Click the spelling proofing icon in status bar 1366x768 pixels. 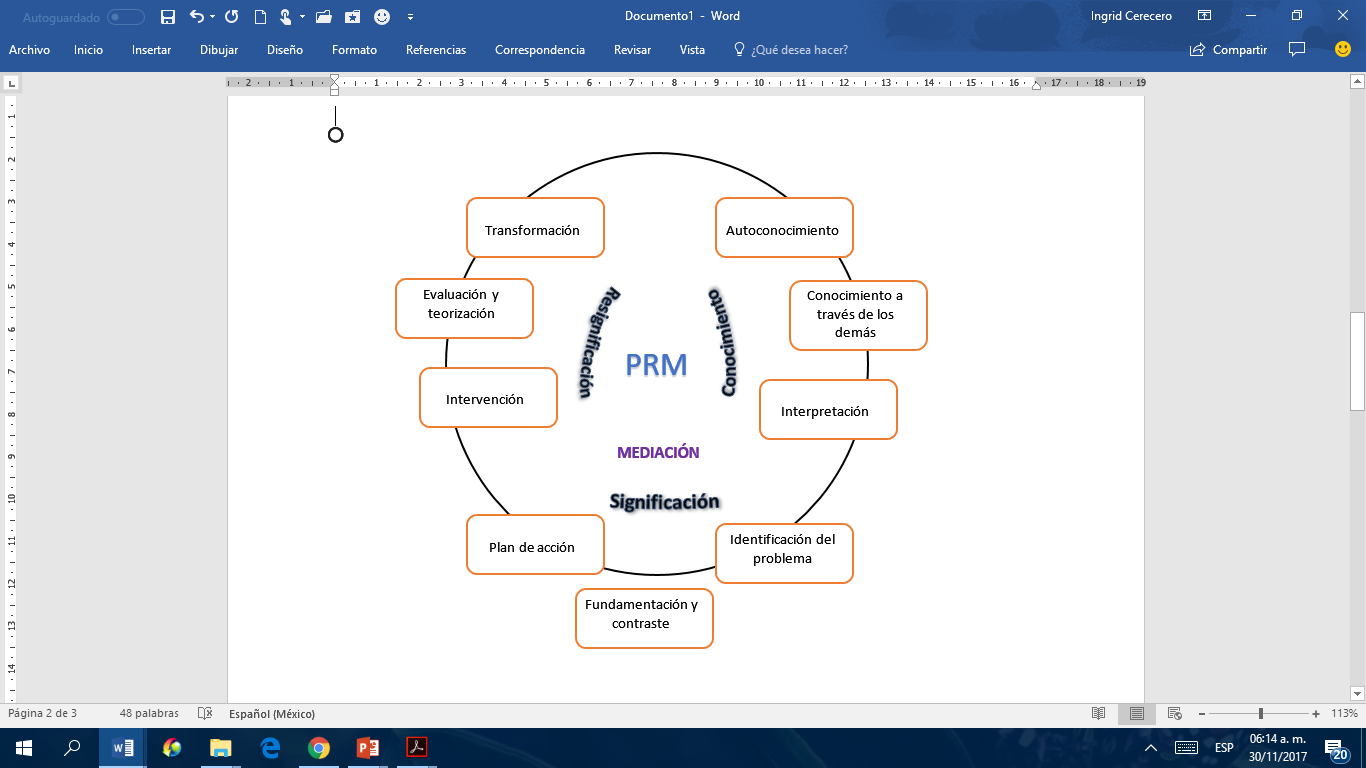coord(205,713)
